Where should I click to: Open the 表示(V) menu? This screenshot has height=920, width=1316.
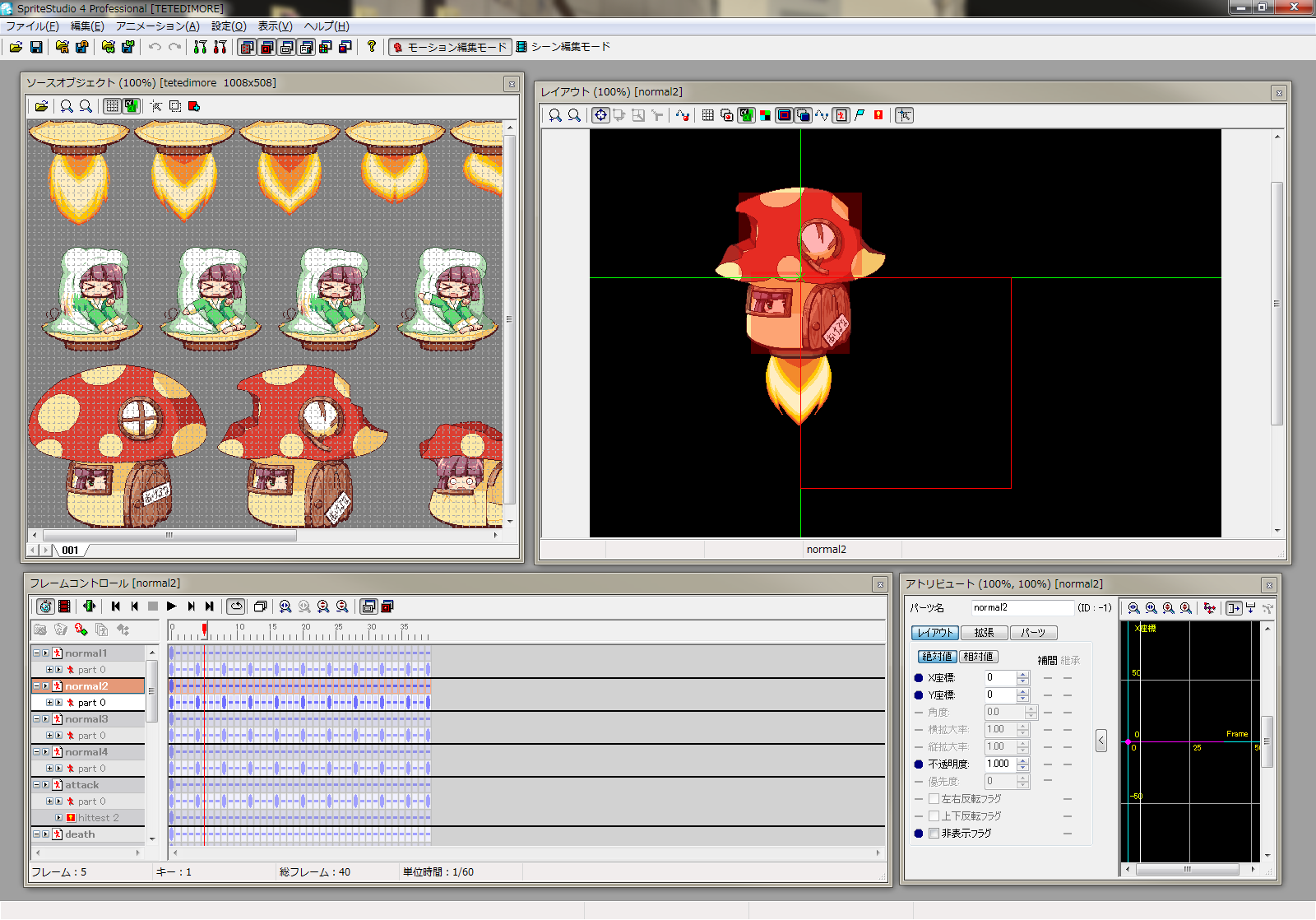[275, 26]
